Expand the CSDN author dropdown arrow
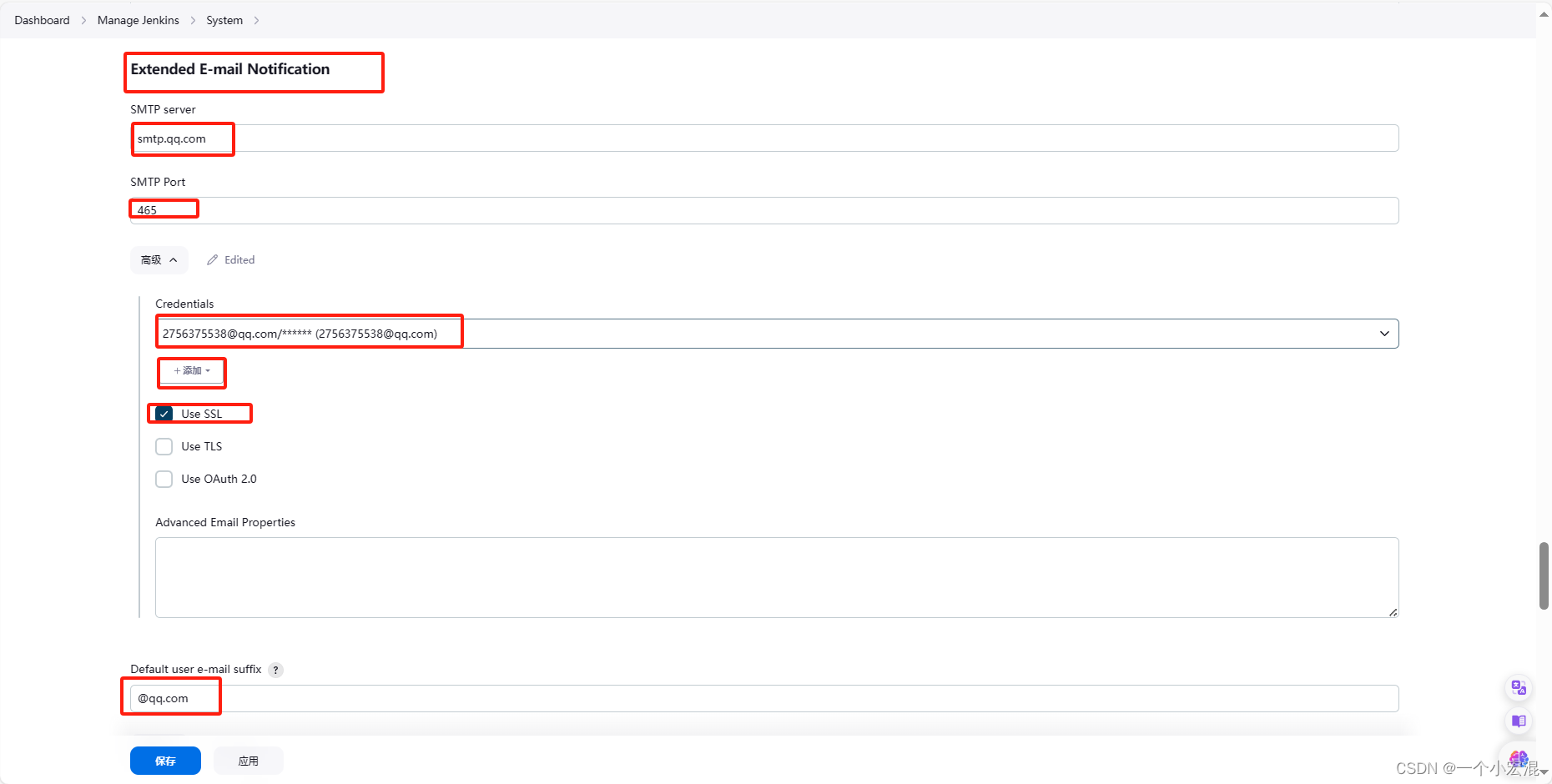This screenshot has height=784, width=1552. point(1544,771)
